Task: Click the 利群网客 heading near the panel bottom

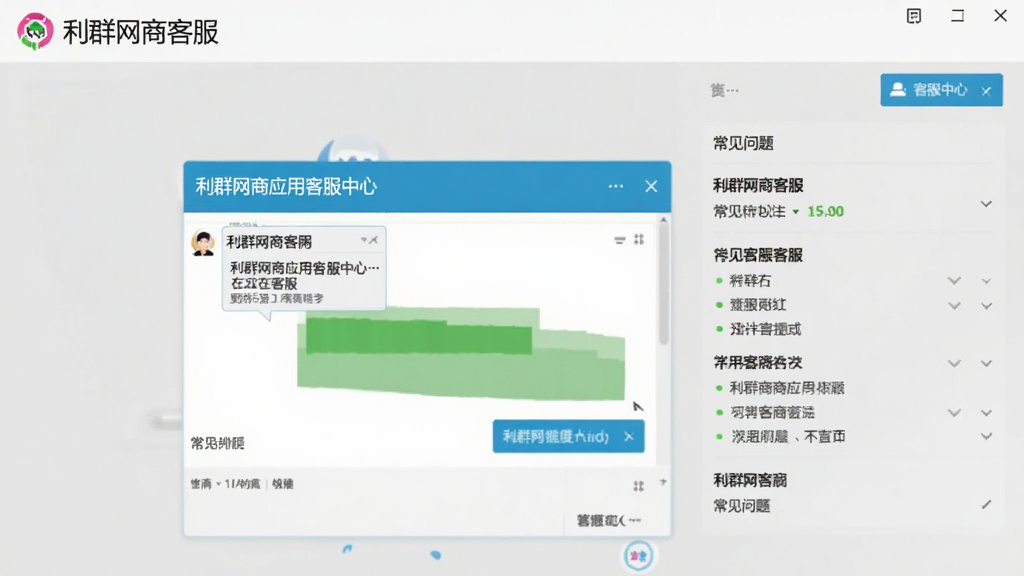Action: [x=750, y=481]
